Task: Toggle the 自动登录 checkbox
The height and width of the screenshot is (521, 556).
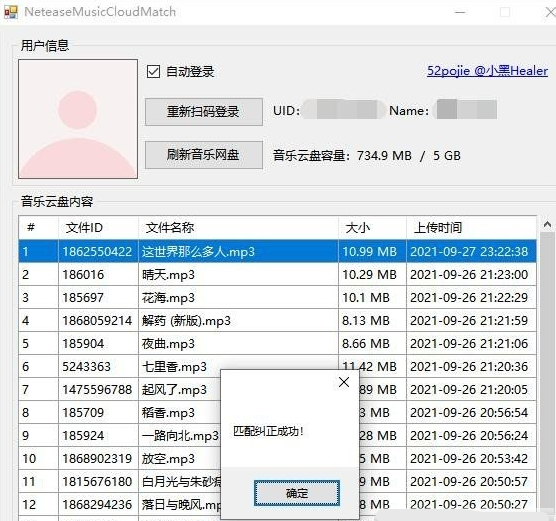Action: pyautogui.click(x=154, y=72)
